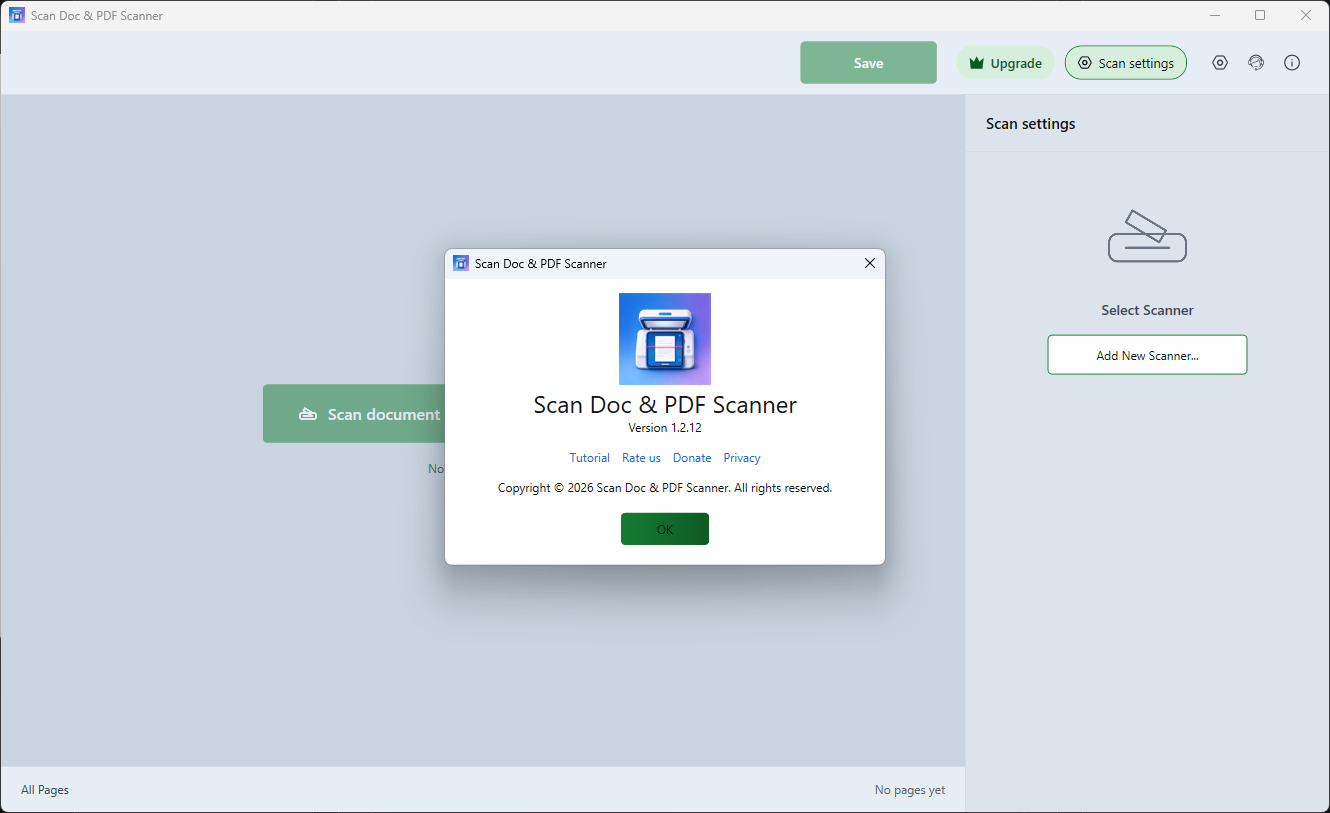The width and height of the screenshot is (1330, 813).
Task: Click Add New Scanner button
Action: point(1147,355)
